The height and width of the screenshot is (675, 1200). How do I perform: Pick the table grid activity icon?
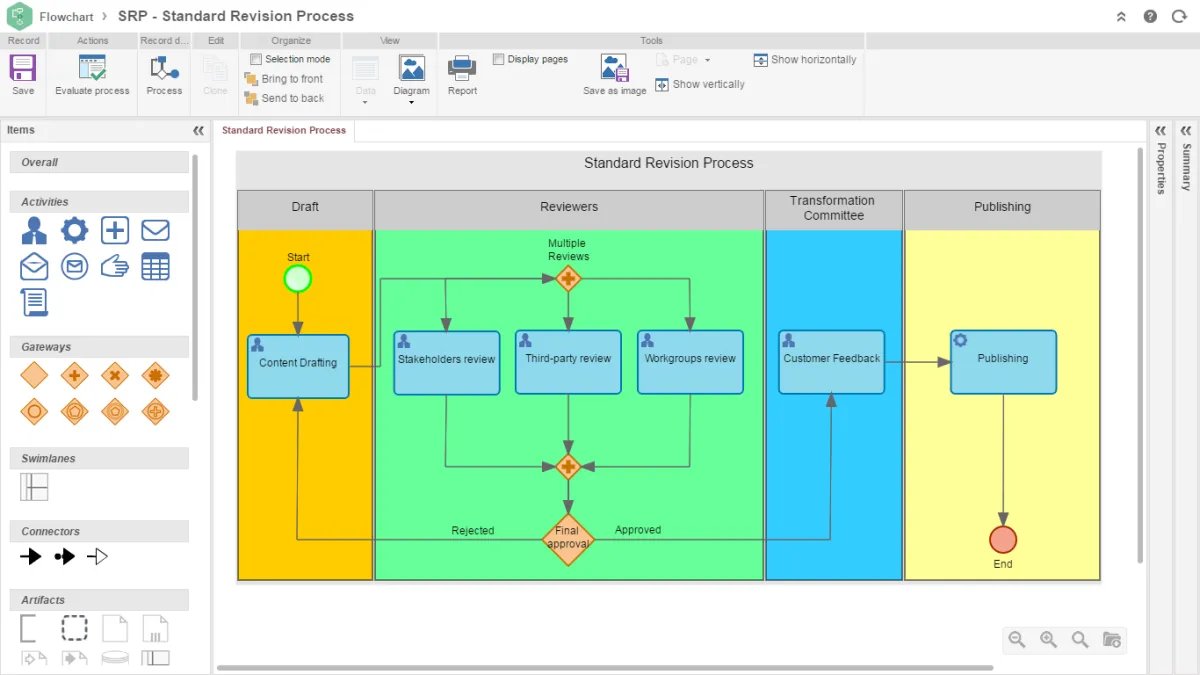(155, 266)
